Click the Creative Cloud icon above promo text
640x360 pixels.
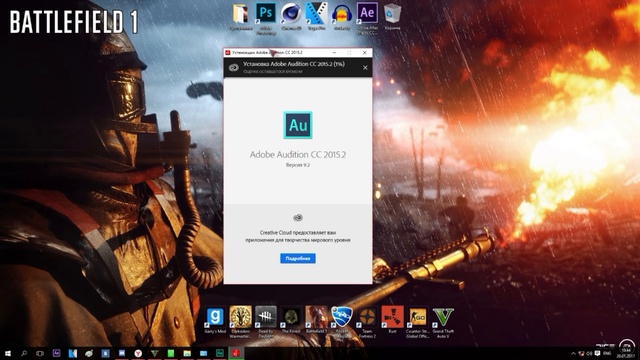(298, 218)
